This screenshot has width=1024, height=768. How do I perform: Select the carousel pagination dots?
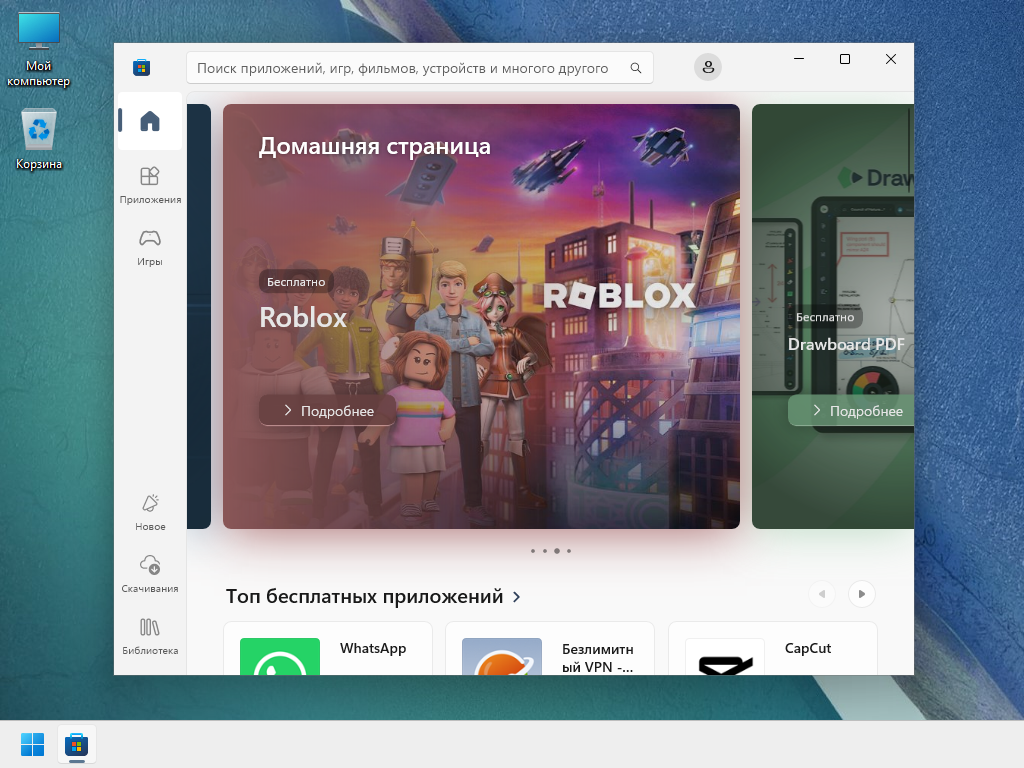pos(551,551)
